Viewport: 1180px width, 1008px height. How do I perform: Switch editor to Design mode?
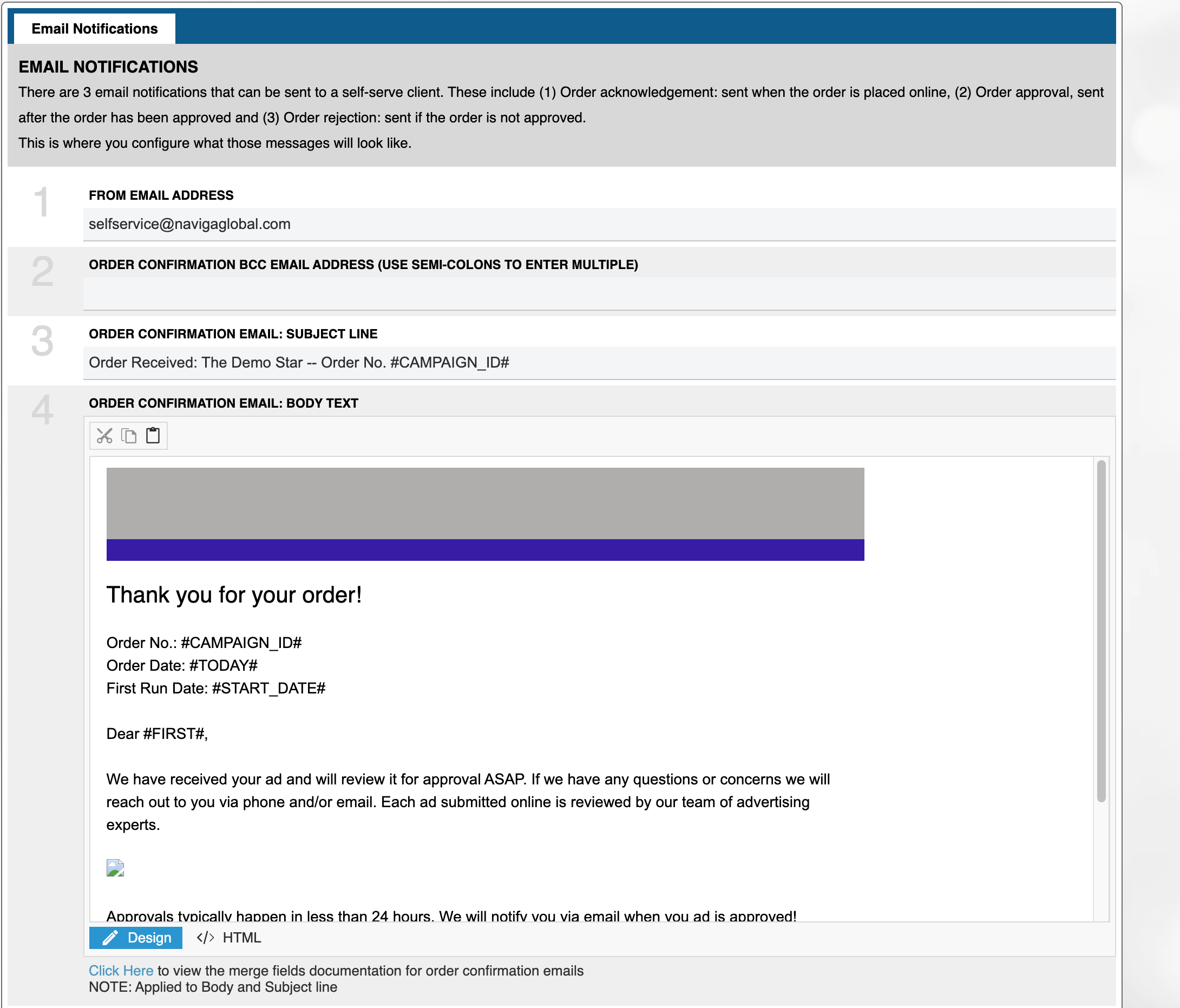[136, 938]
